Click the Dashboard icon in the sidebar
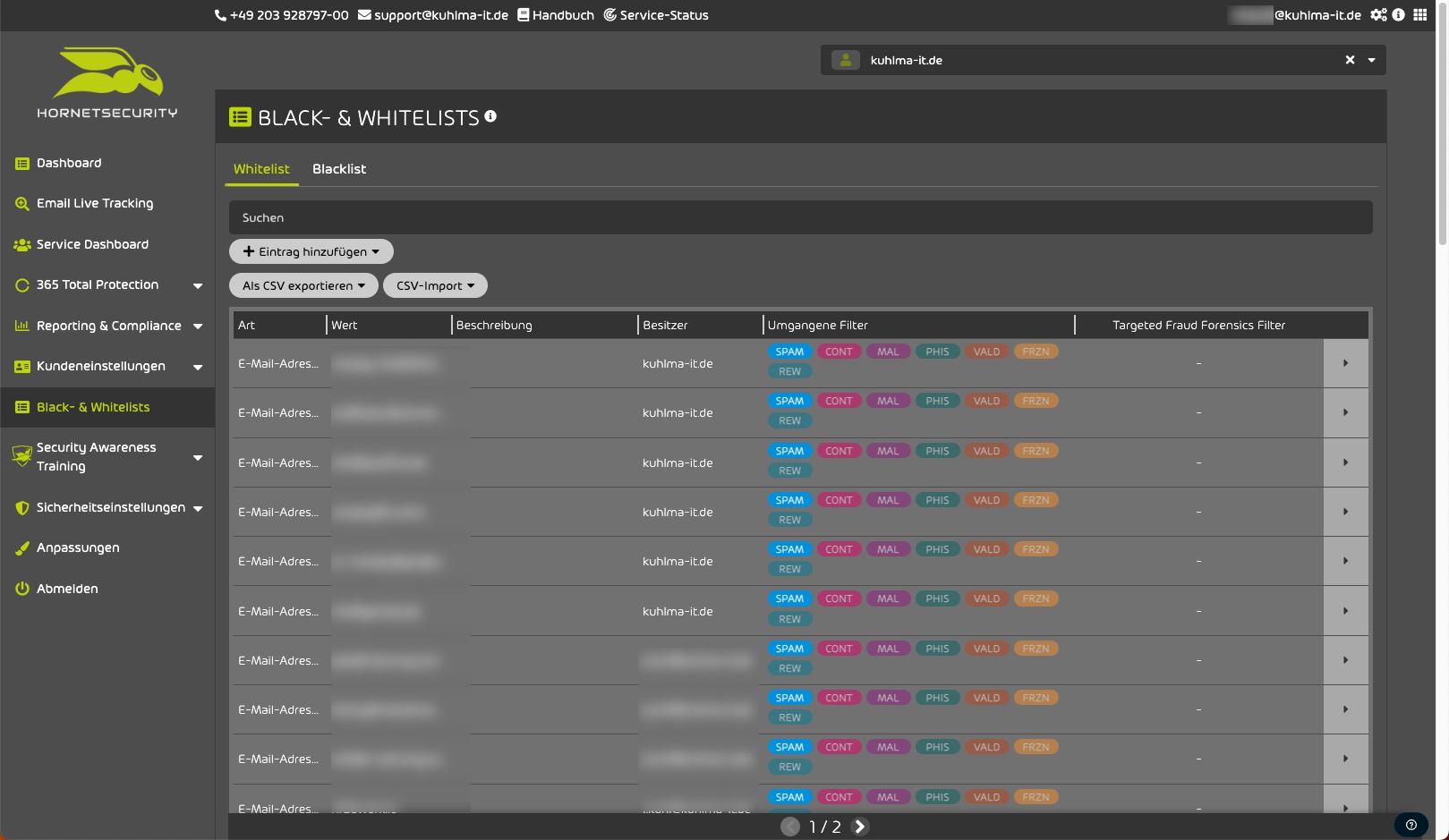The width and height of the screenshot is (1449, 840). point(22,164)
